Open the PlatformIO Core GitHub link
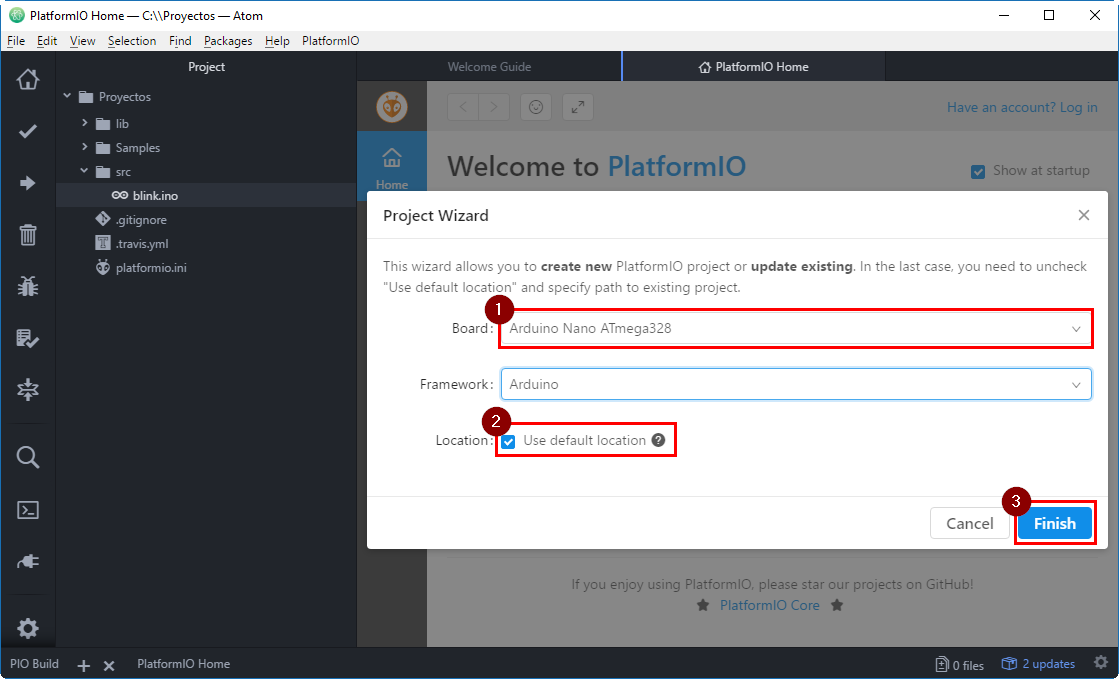Image resolution: width=1119 pixels, height=679 pixels. [769, 605]
